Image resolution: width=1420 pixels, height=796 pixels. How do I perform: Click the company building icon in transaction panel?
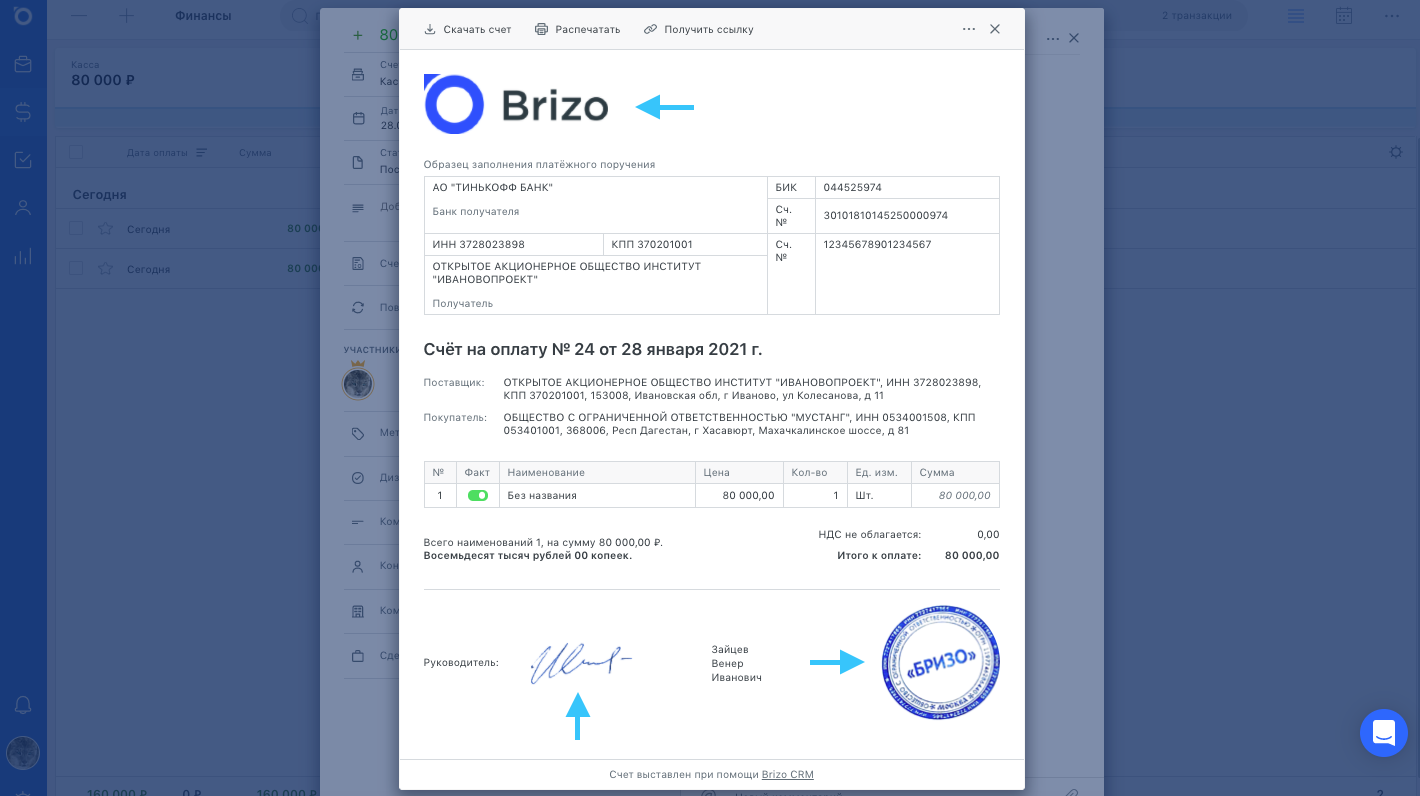[x=358, y=611]
